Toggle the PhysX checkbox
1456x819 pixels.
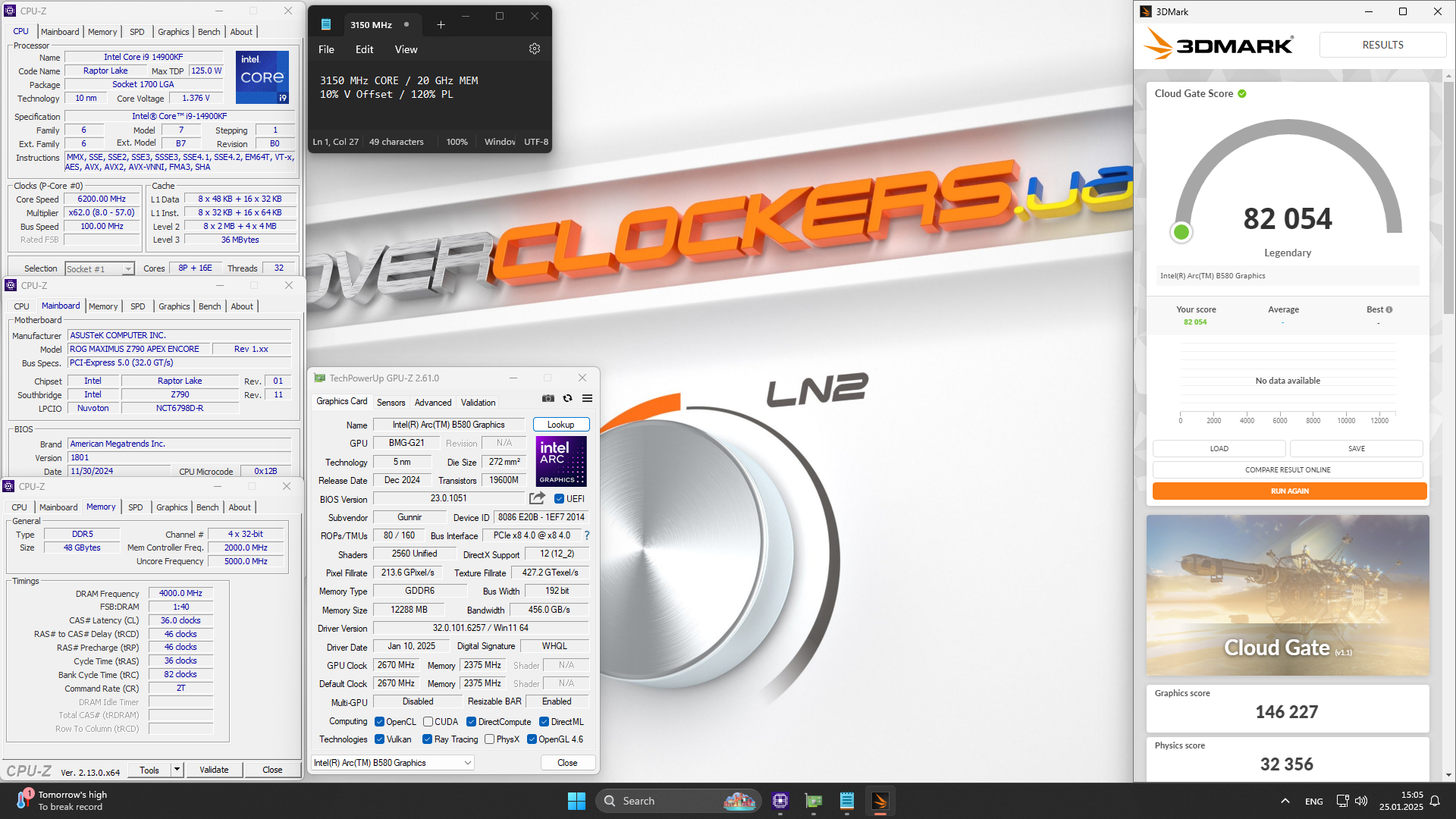tap(489, 739)
